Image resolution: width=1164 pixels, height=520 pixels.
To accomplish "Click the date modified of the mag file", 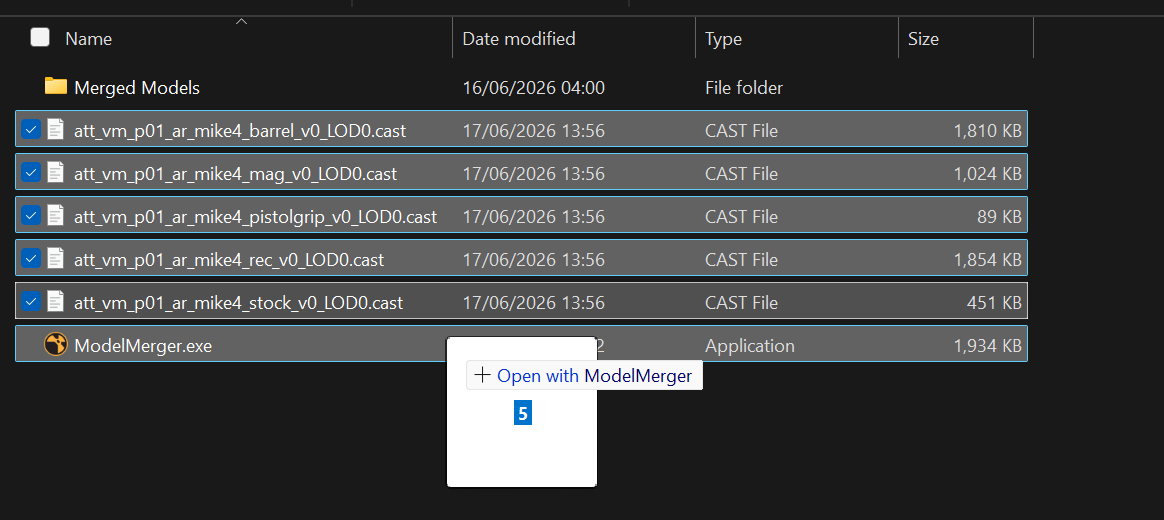I will 533,175.
